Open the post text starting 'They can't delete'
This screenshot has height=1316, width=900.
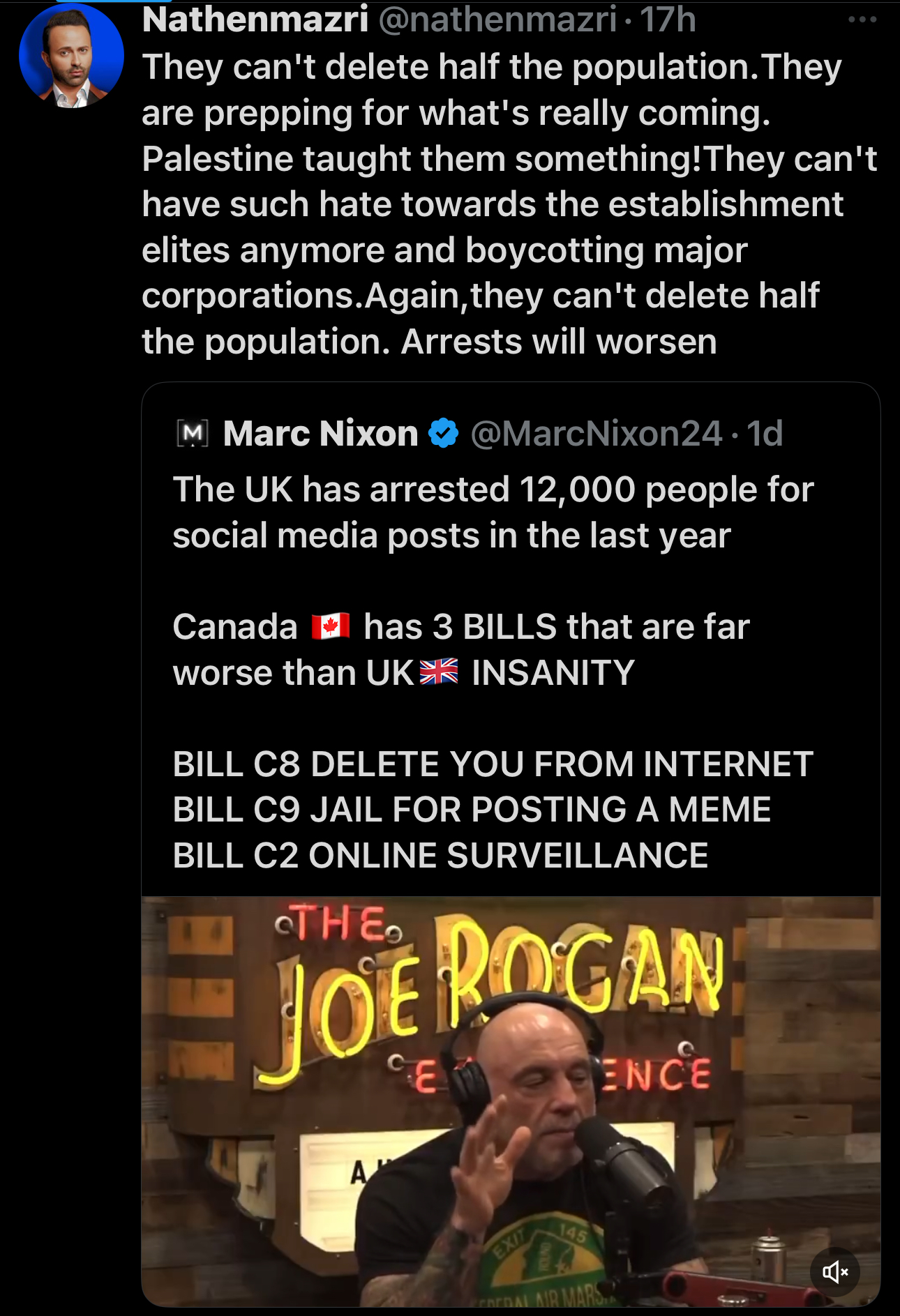(509, 204)
